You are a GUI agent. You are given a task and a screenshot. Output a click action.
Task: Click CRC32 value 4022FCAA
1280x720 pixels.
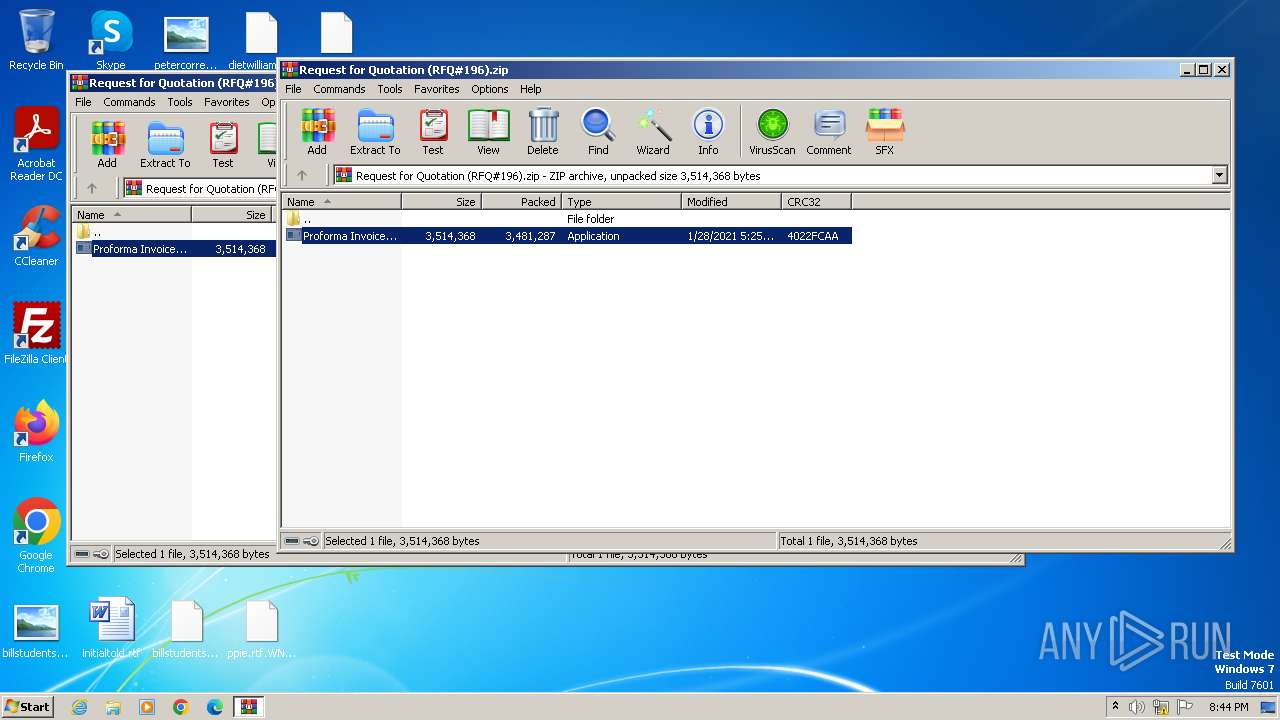[x=813, y=236]
